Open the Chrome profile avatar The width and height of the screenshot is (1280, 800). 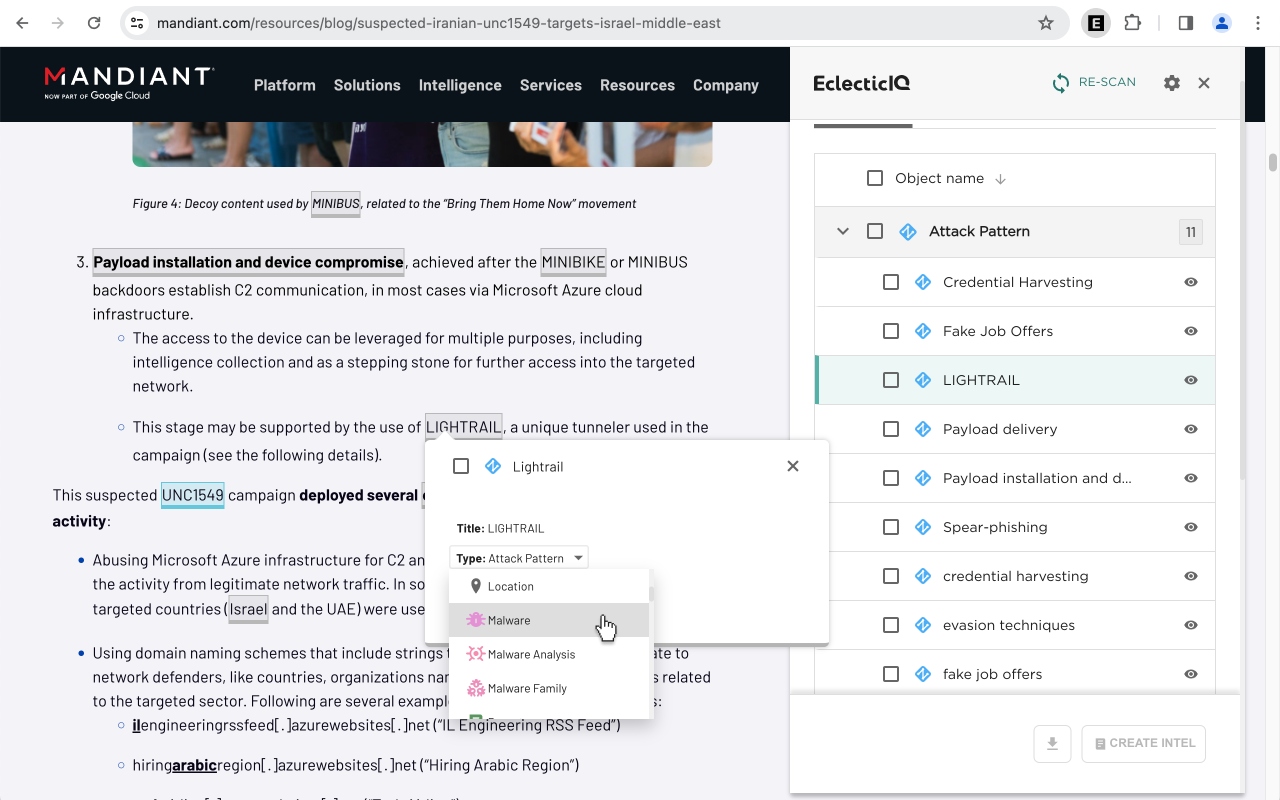coord(1222,23)
